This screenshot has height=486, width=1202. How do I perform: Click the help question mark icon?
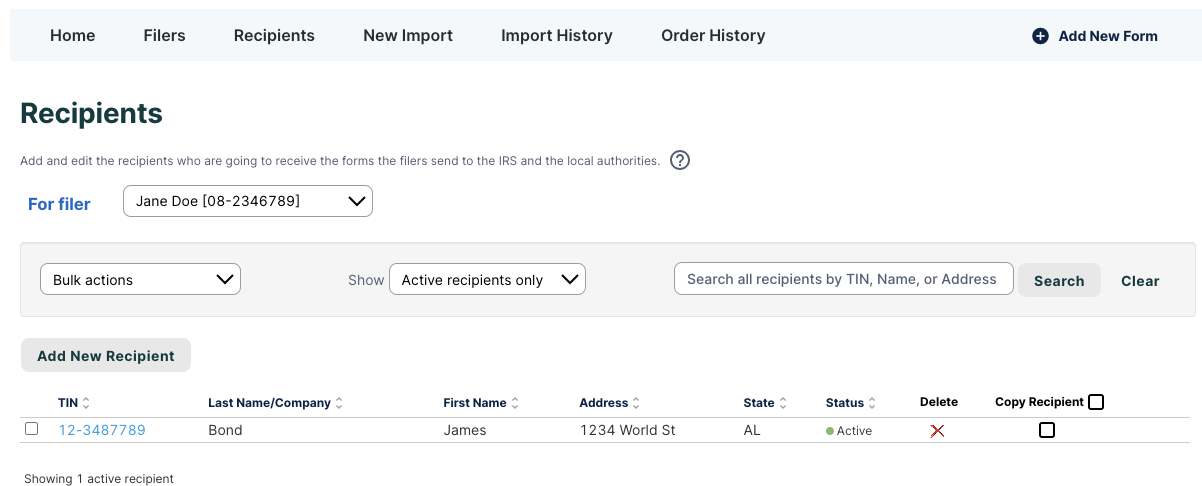680,160
